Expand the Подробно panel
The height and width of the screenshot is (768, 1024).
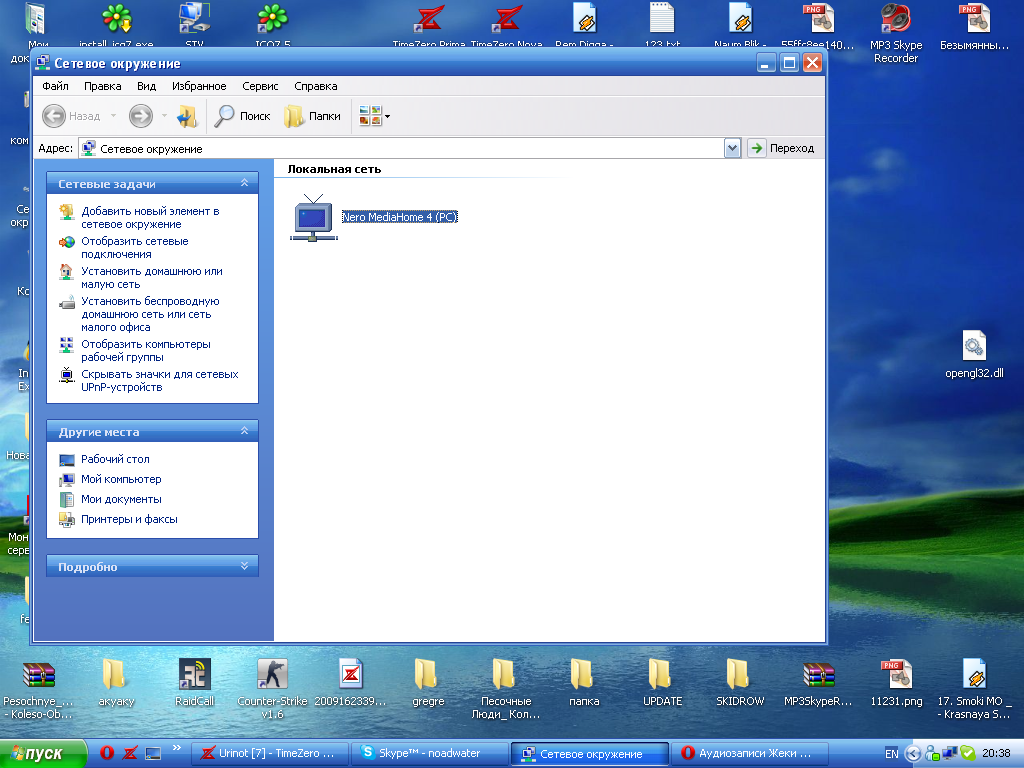(x=244, y=567)
